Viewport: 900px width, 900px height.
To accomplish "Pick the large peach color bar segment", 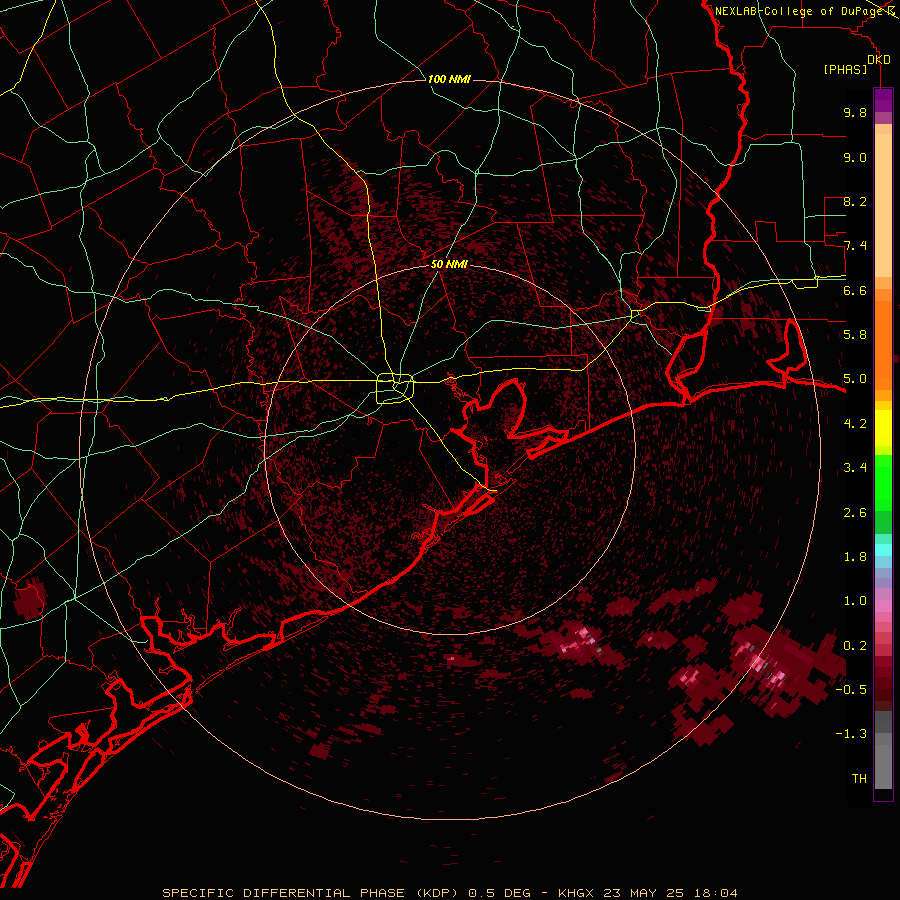I will tap(883, 206).
